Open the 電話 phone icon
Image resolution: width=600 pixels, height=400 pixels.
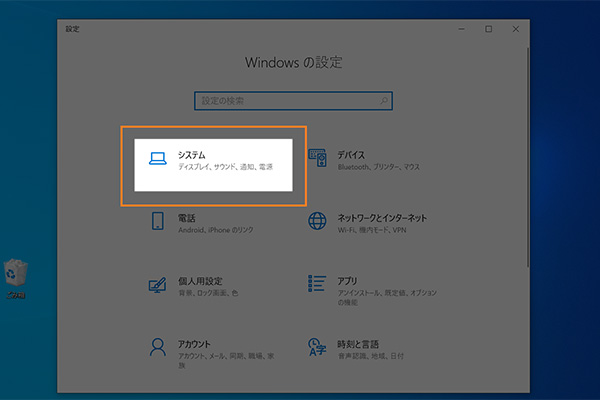point(158,221)
